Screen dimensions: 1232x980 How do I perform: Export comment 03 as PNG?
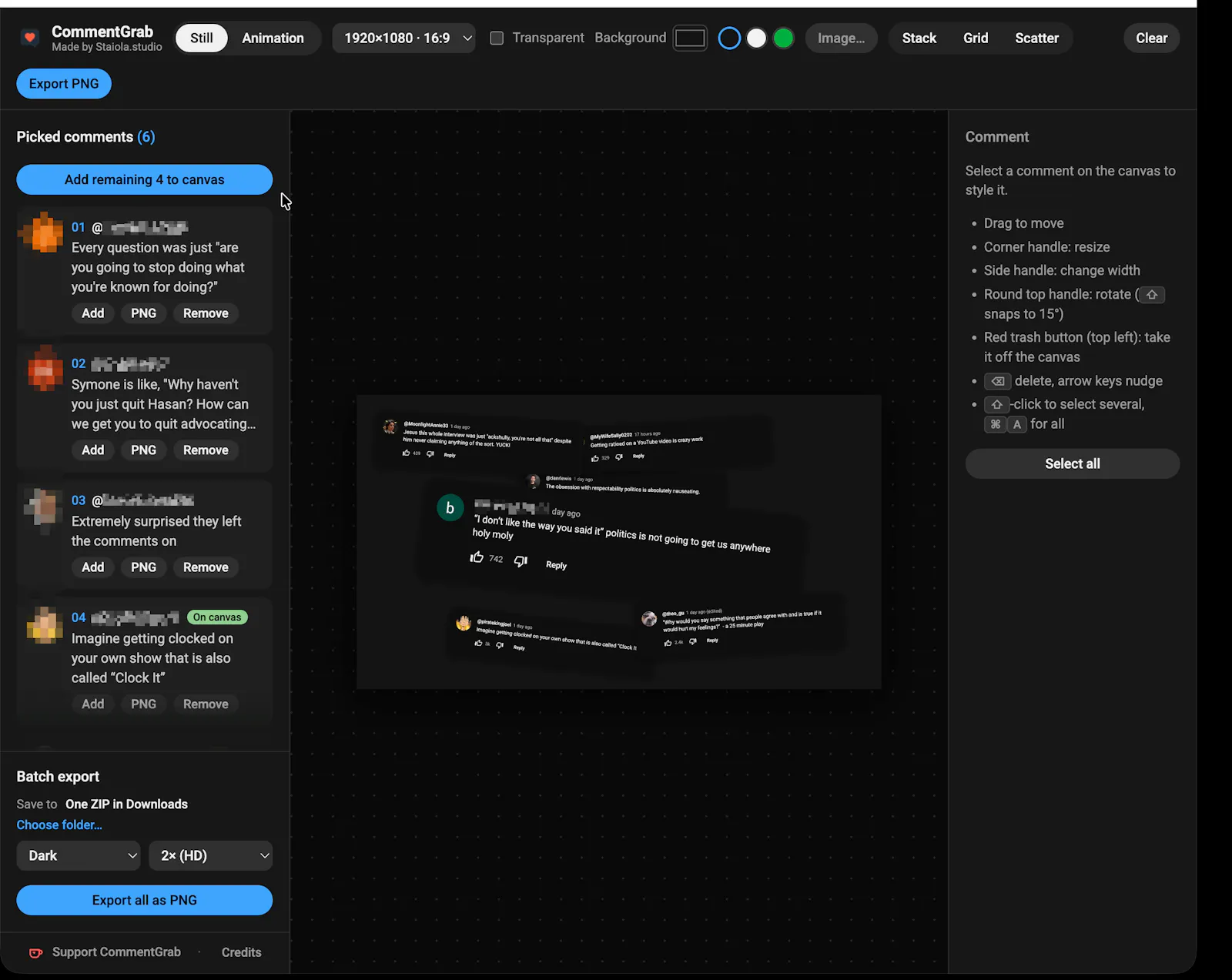coord(143,567)
